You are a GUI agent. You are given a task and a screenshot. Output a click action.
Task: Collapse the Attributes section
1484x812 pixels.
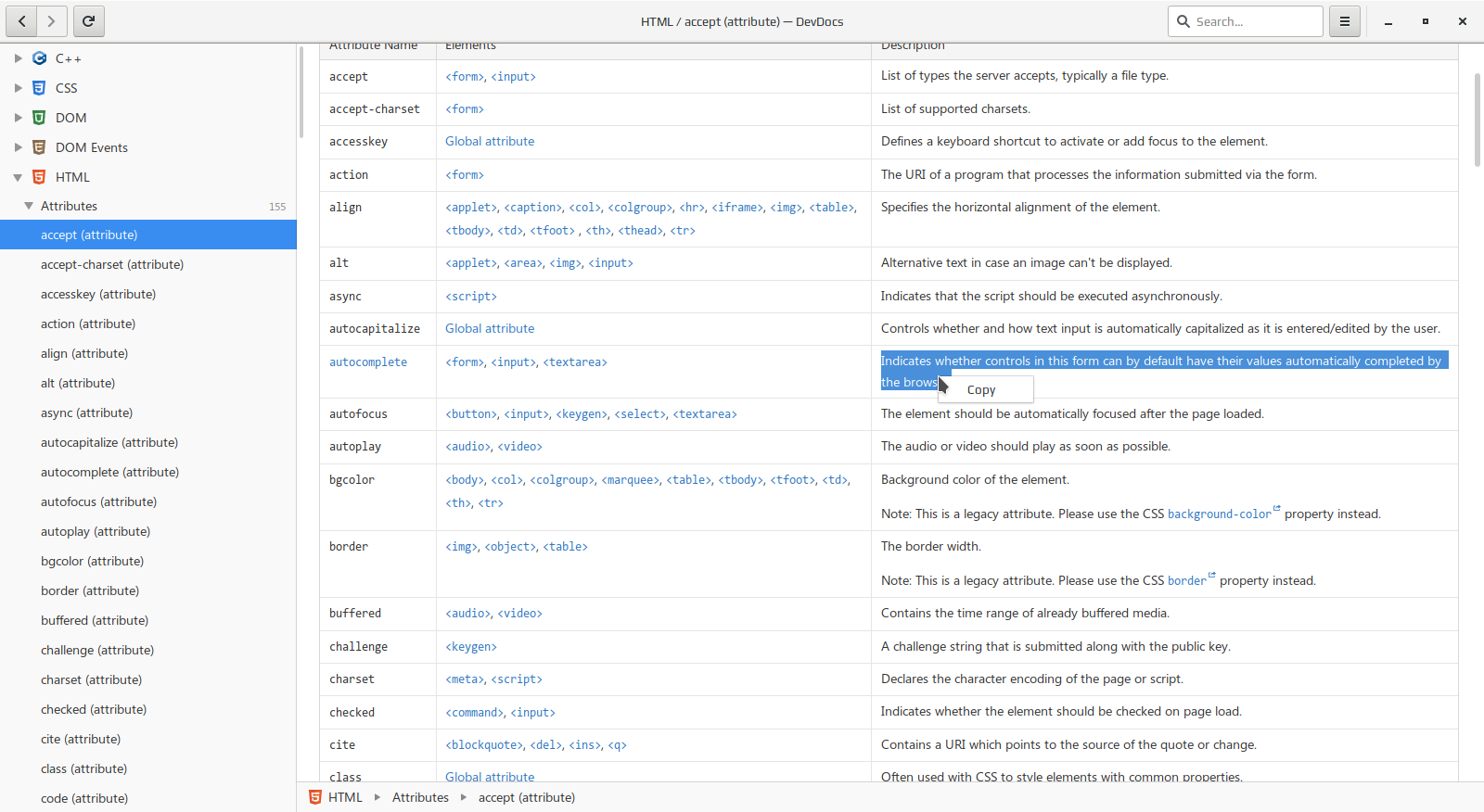(29, 206)
